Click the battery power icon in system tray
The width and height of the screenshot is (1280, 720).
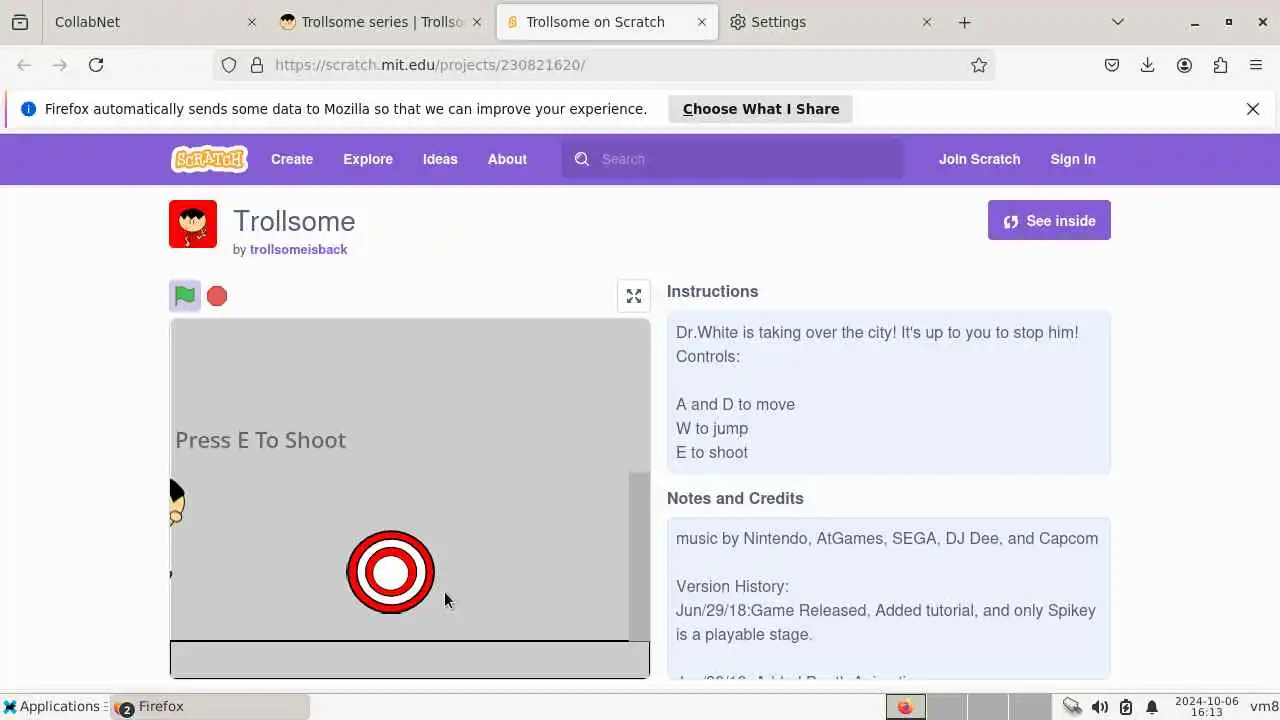click(x=1126, y=707)
